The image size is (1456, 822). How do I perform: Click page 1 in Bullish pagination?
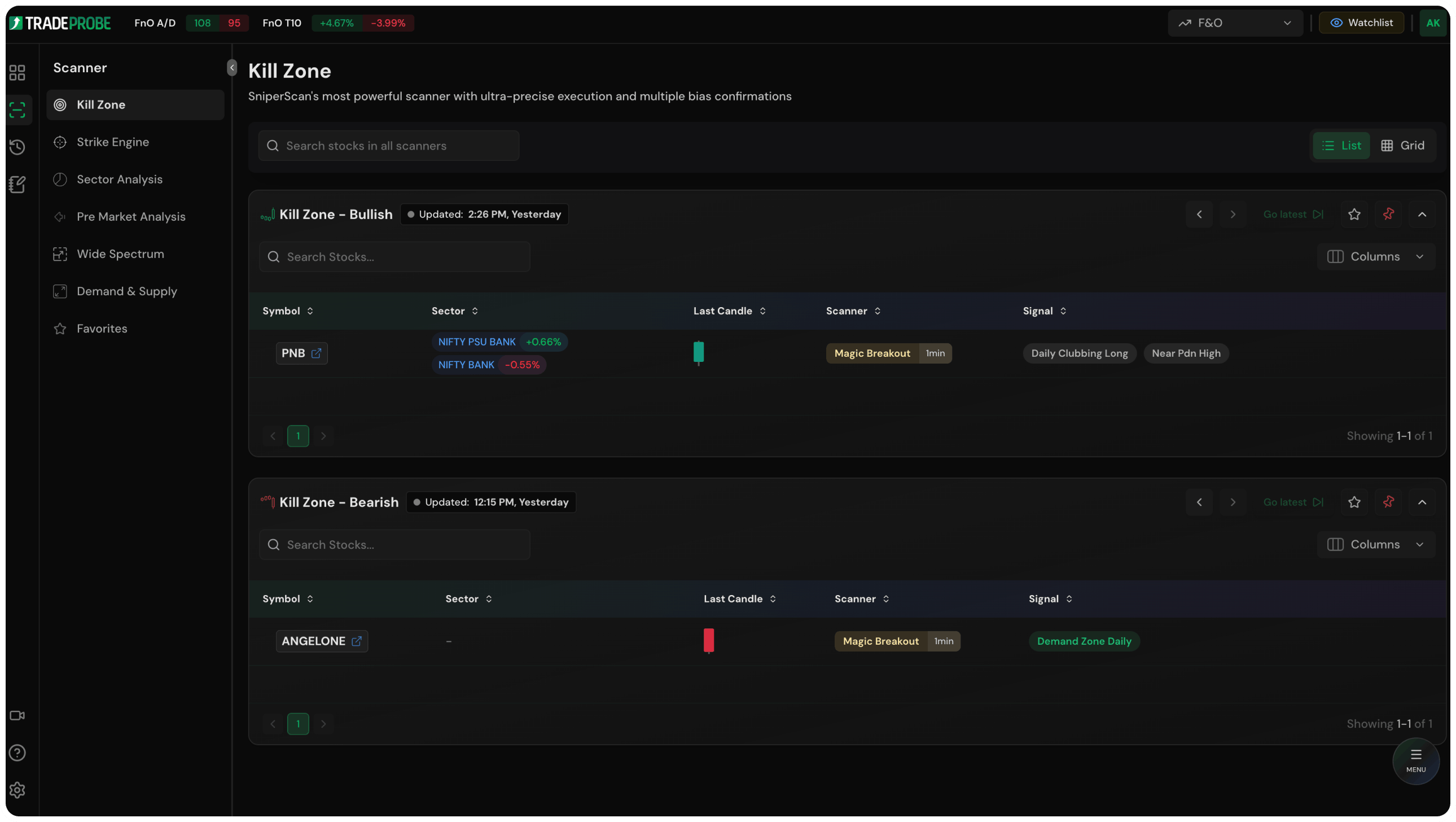click(298, 436)
